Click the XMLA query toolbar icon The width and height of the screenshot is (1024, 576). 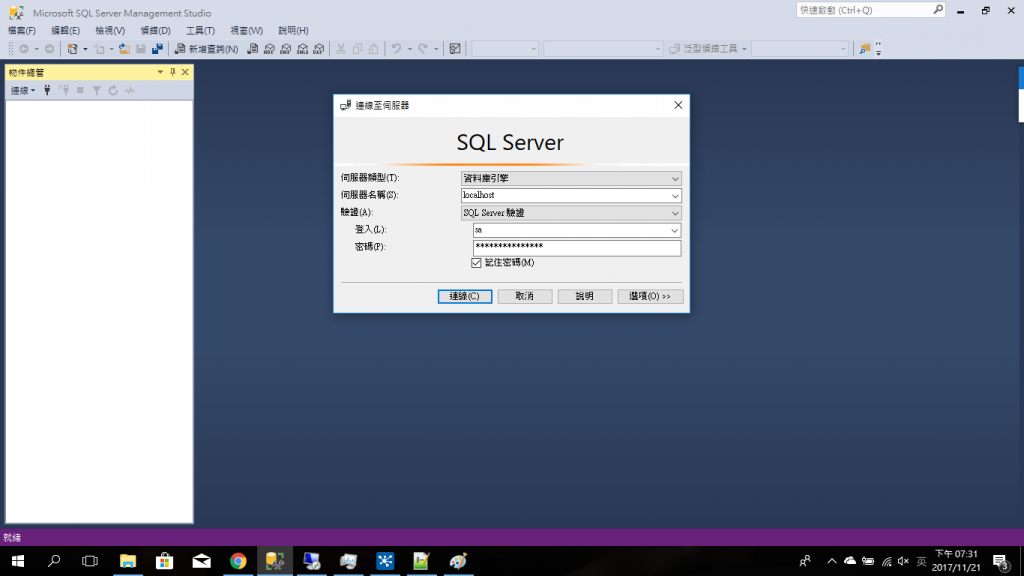(302, 49)
